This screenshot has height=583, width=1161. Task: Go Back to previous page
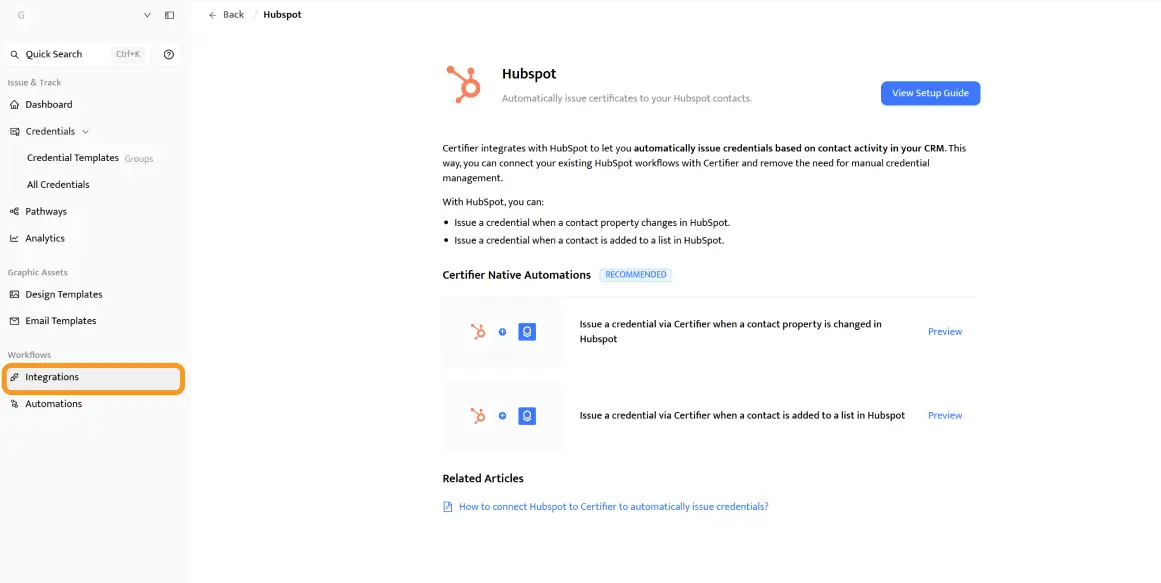pos(233,15)
